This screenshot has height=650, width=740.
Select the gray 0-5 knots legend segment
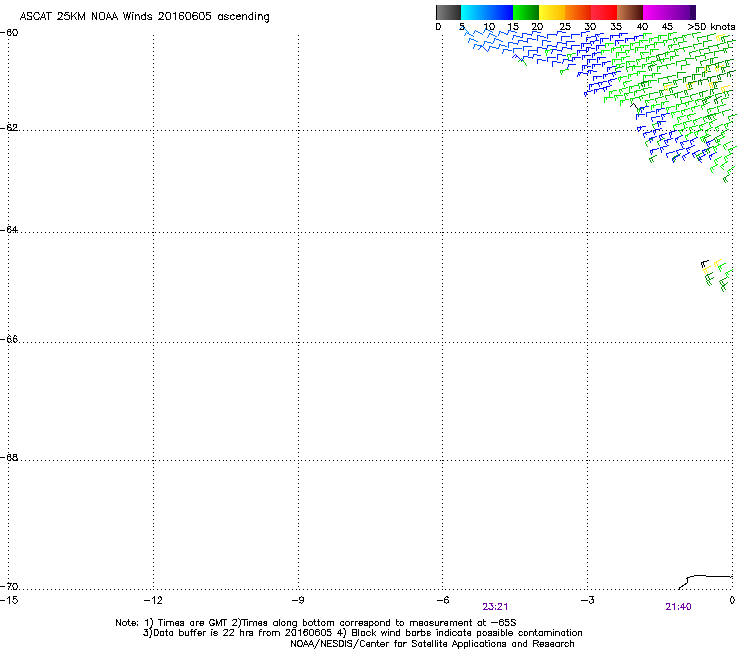point(448,12)
